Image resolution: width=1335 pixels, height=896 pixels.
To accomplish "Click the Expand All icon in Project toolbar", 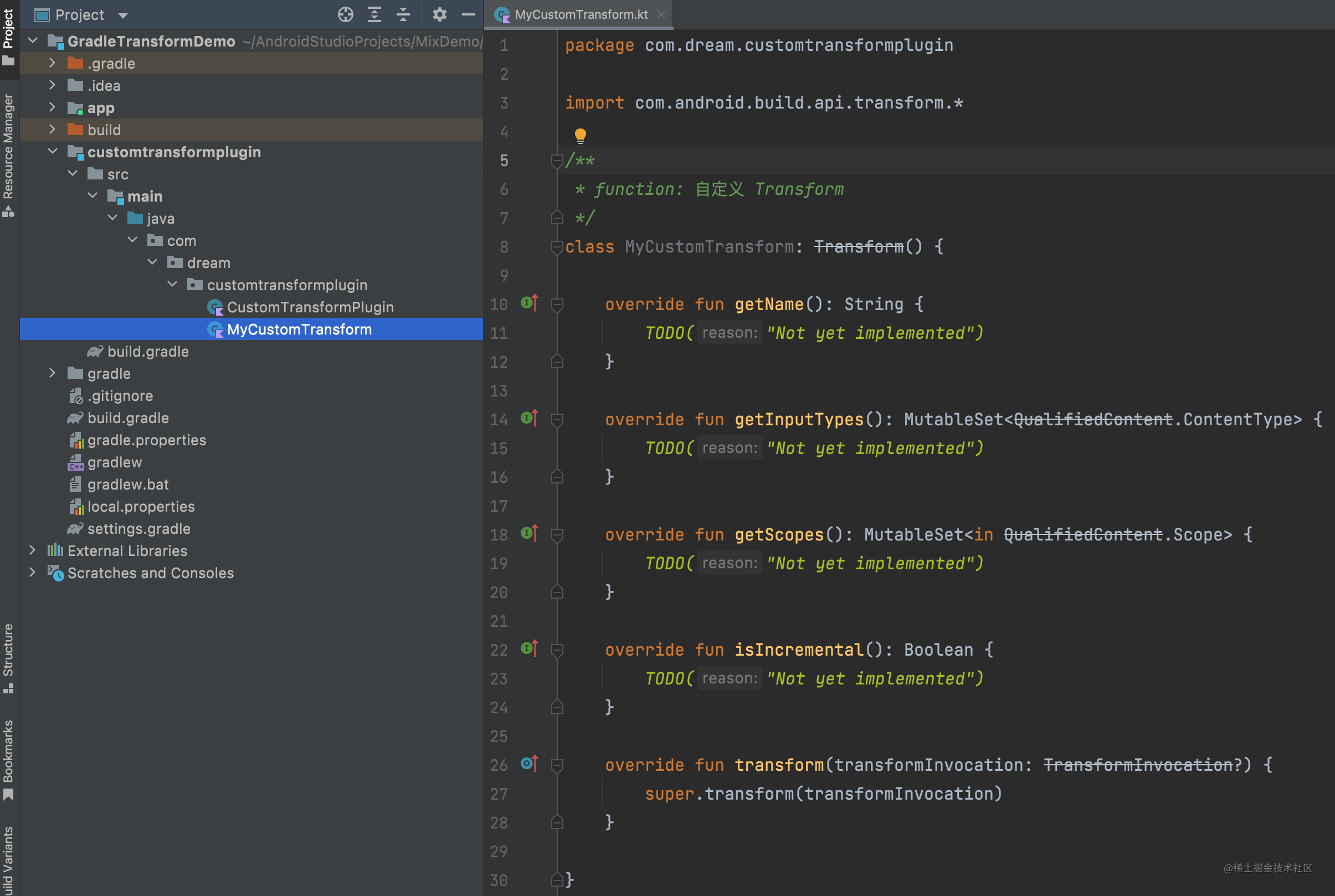I will (375, 14).
